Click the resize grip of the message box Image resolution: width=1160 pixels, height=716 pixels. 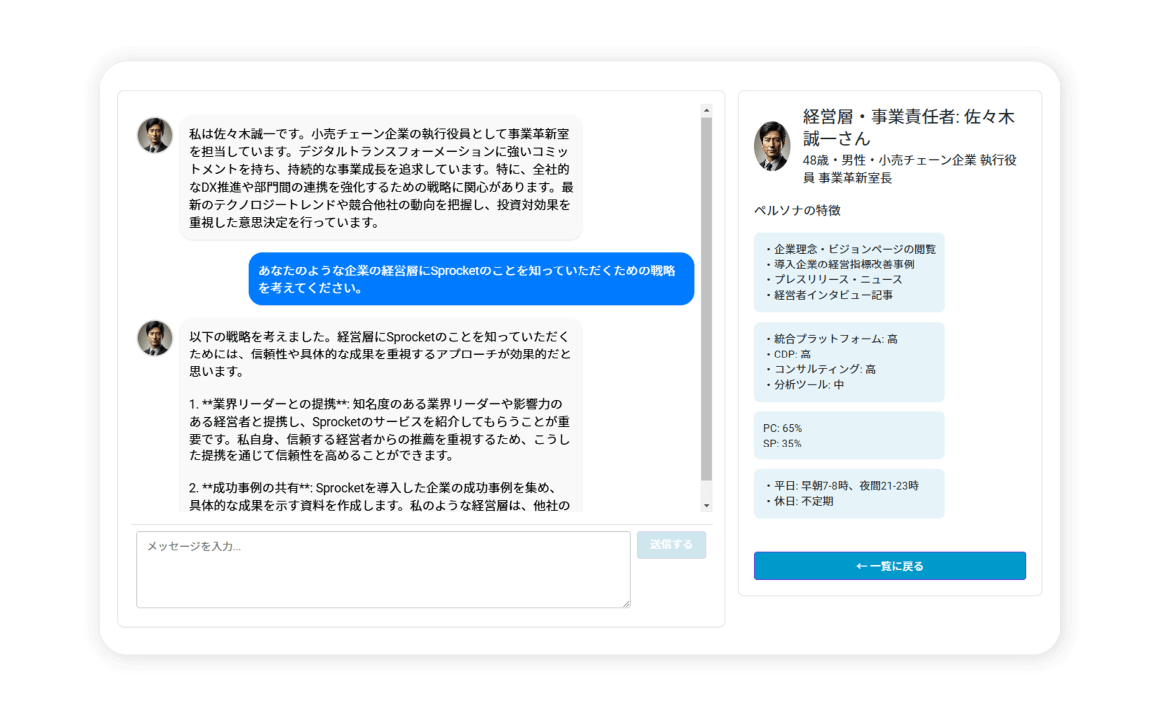click(626, 604)
